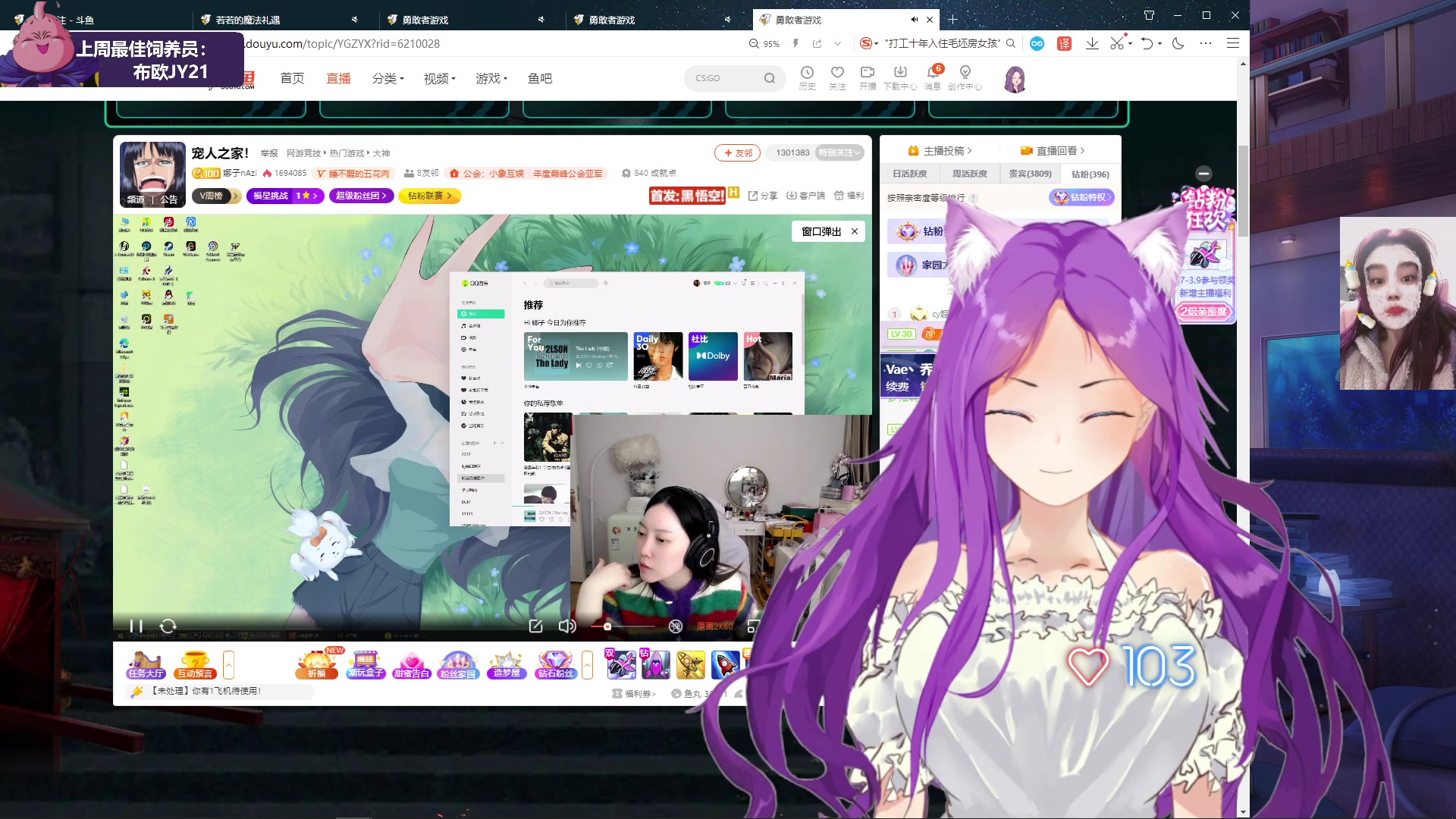Open 直播回看 link

pos(1053,150)
